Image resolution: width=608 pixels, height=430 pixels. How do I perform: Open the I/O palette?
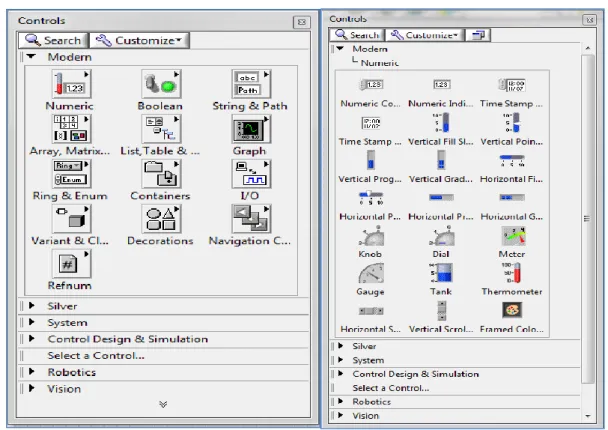click(x=251, y=174)
